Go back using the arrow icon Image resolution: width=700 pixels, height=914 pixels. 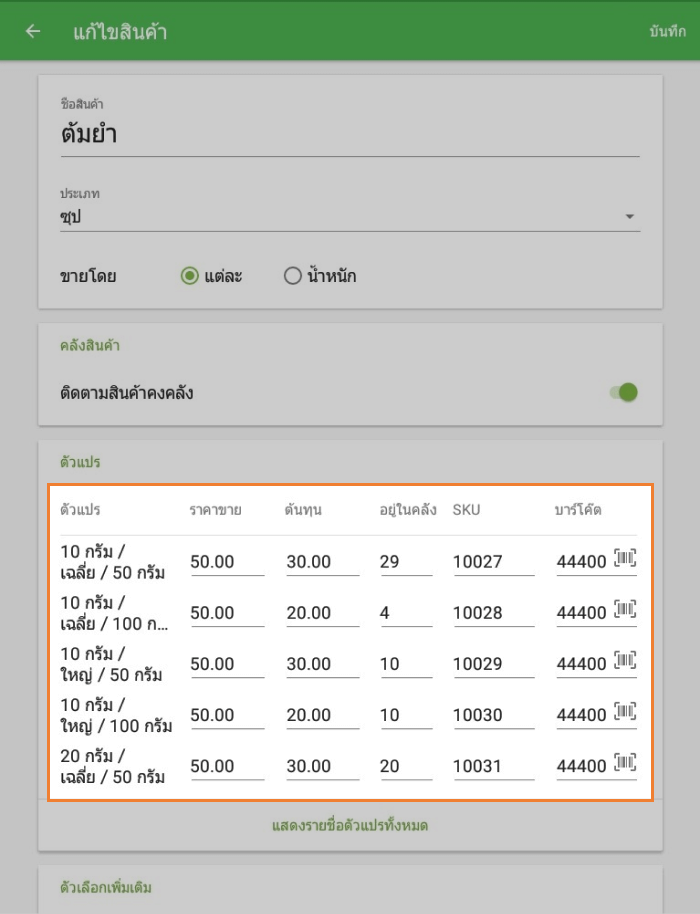[33, 31]
